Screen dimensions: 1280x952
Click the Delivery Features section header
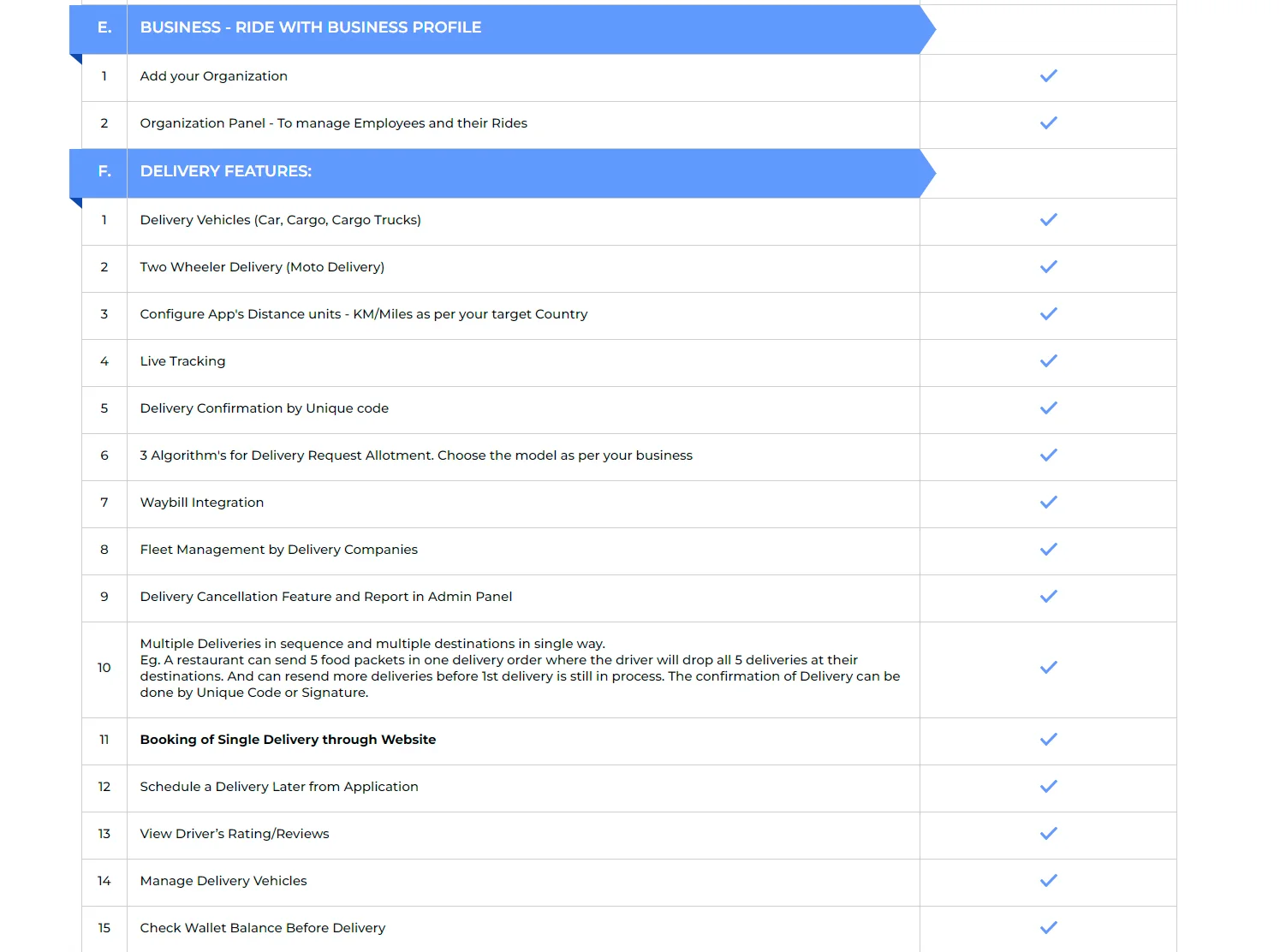click(226, 171)
